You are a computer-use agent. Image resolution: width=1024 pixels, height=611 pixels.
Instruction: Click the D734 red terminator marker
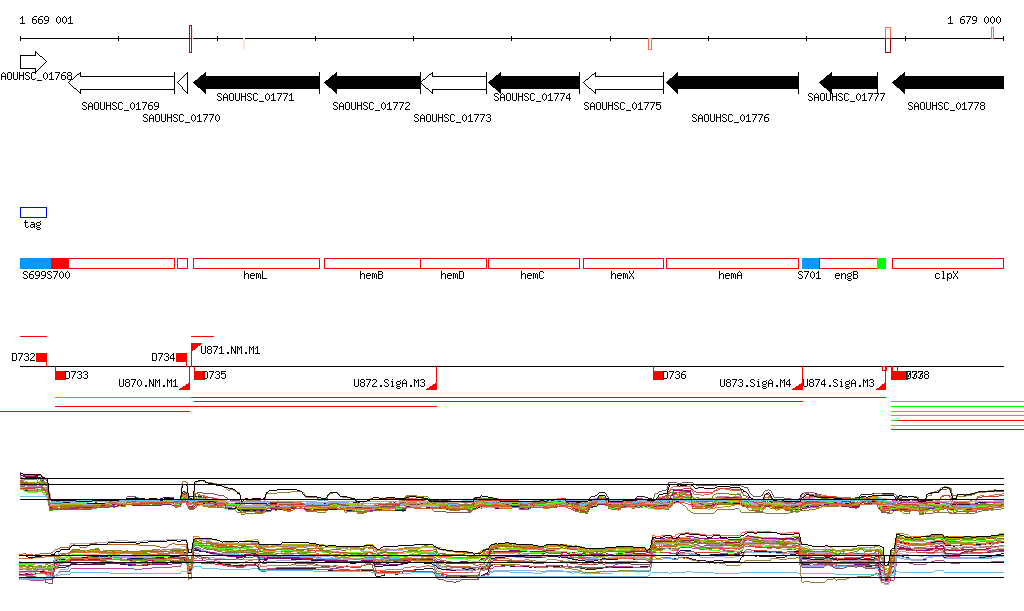(x=182, y=358)
